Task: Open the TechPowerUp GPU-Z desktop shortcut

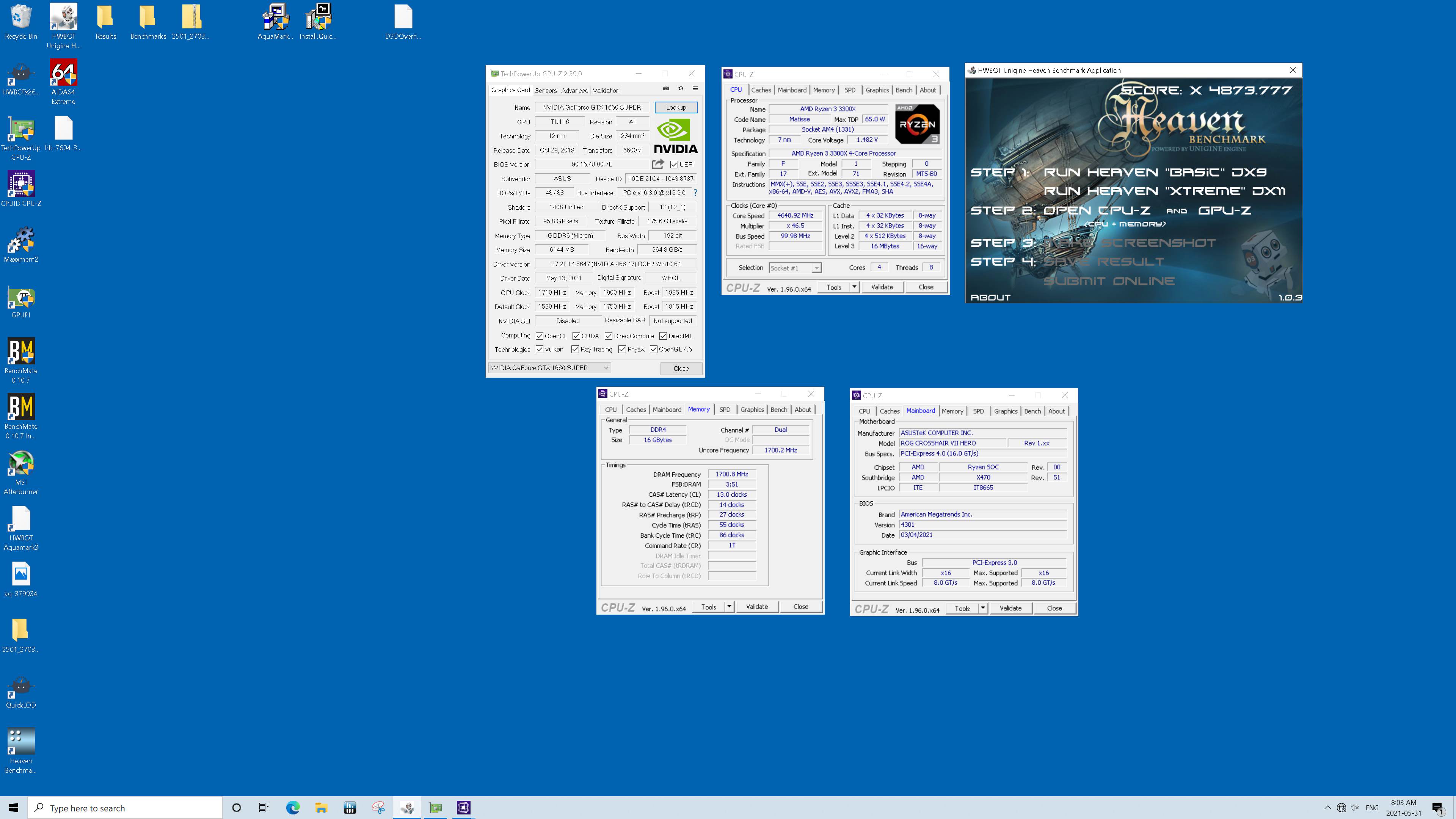Action: click(21, 138)
